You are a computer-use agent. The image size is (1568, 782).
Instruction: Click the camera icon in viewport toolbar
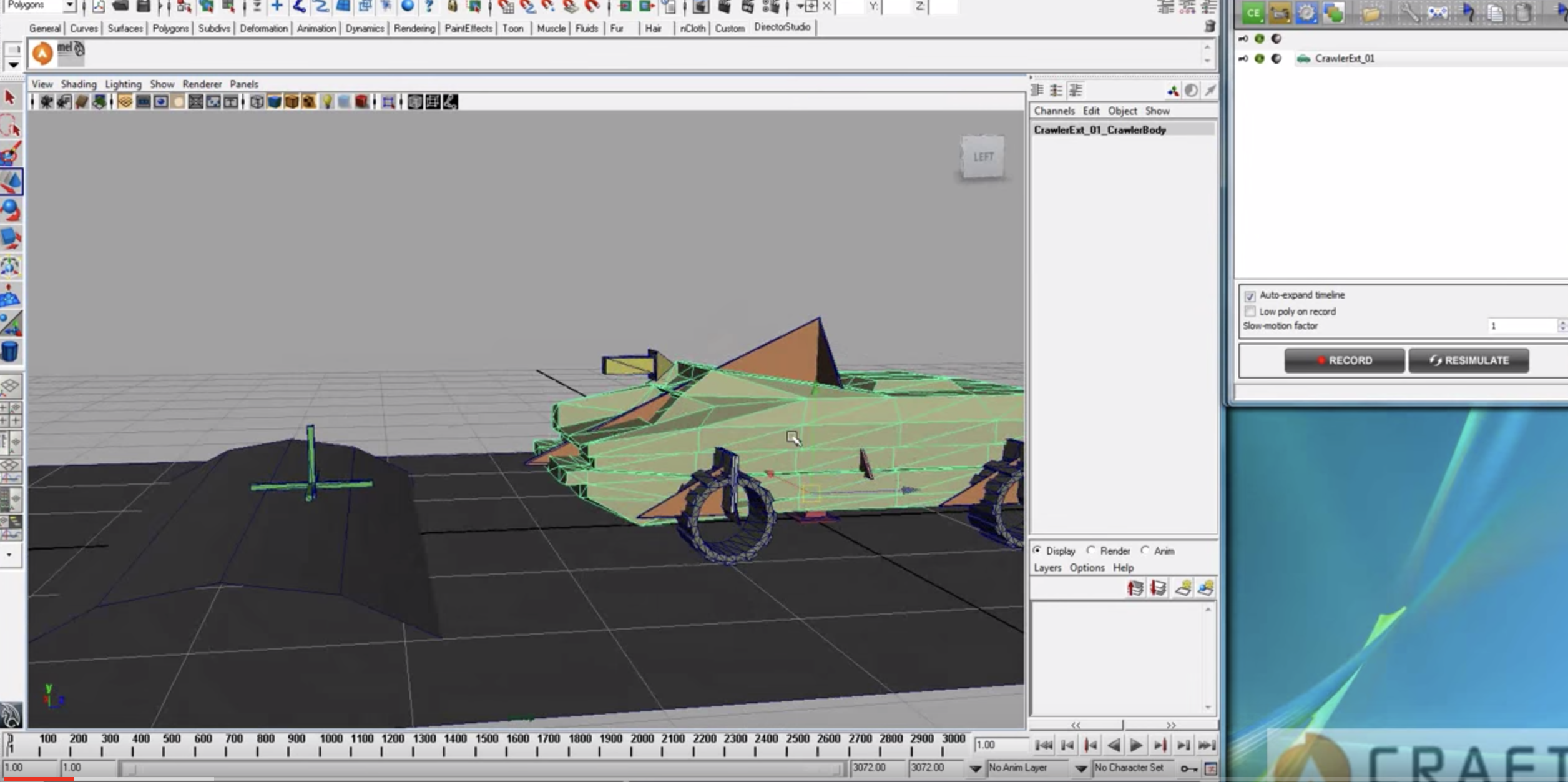(46, 102)
